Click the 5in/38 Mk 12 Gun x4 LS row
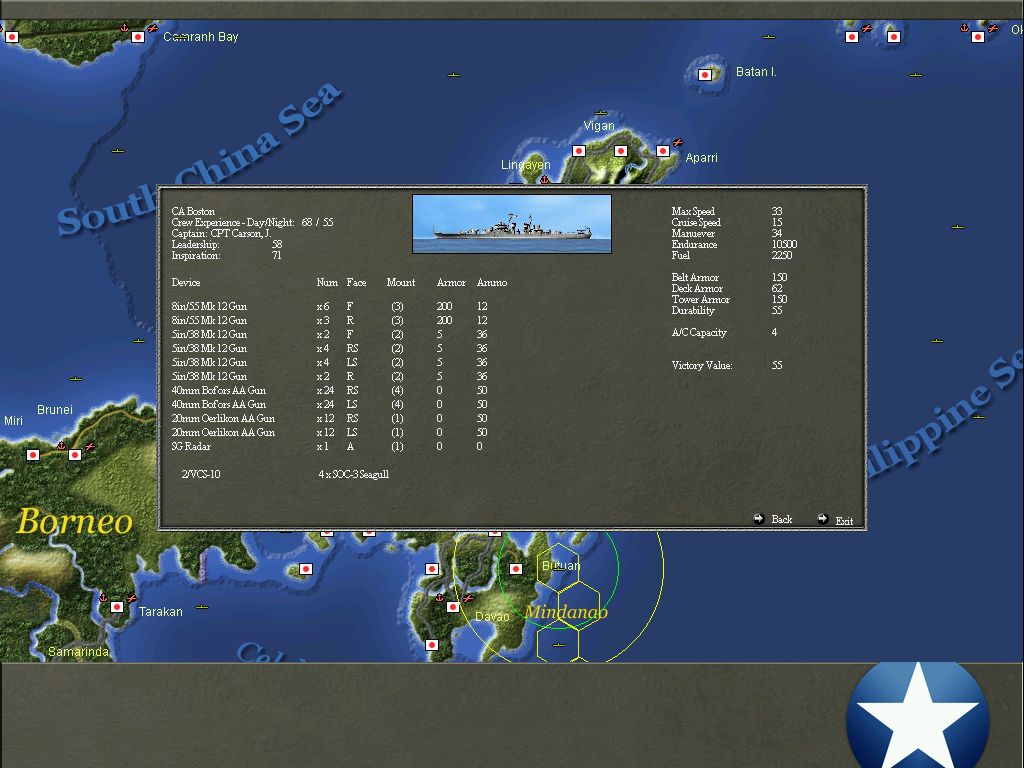This screenshot has height=768, width=1024. (x=330, y=362)
